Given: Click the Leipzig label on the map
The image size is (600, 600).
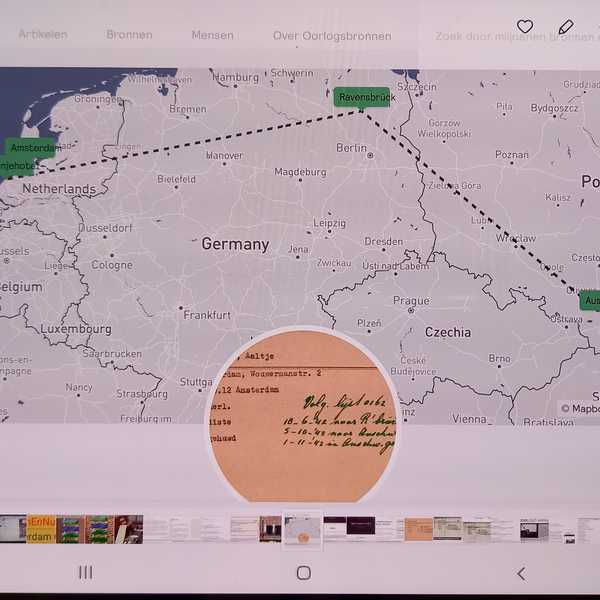Looking at the screenshot, I should tap(329, 223).
